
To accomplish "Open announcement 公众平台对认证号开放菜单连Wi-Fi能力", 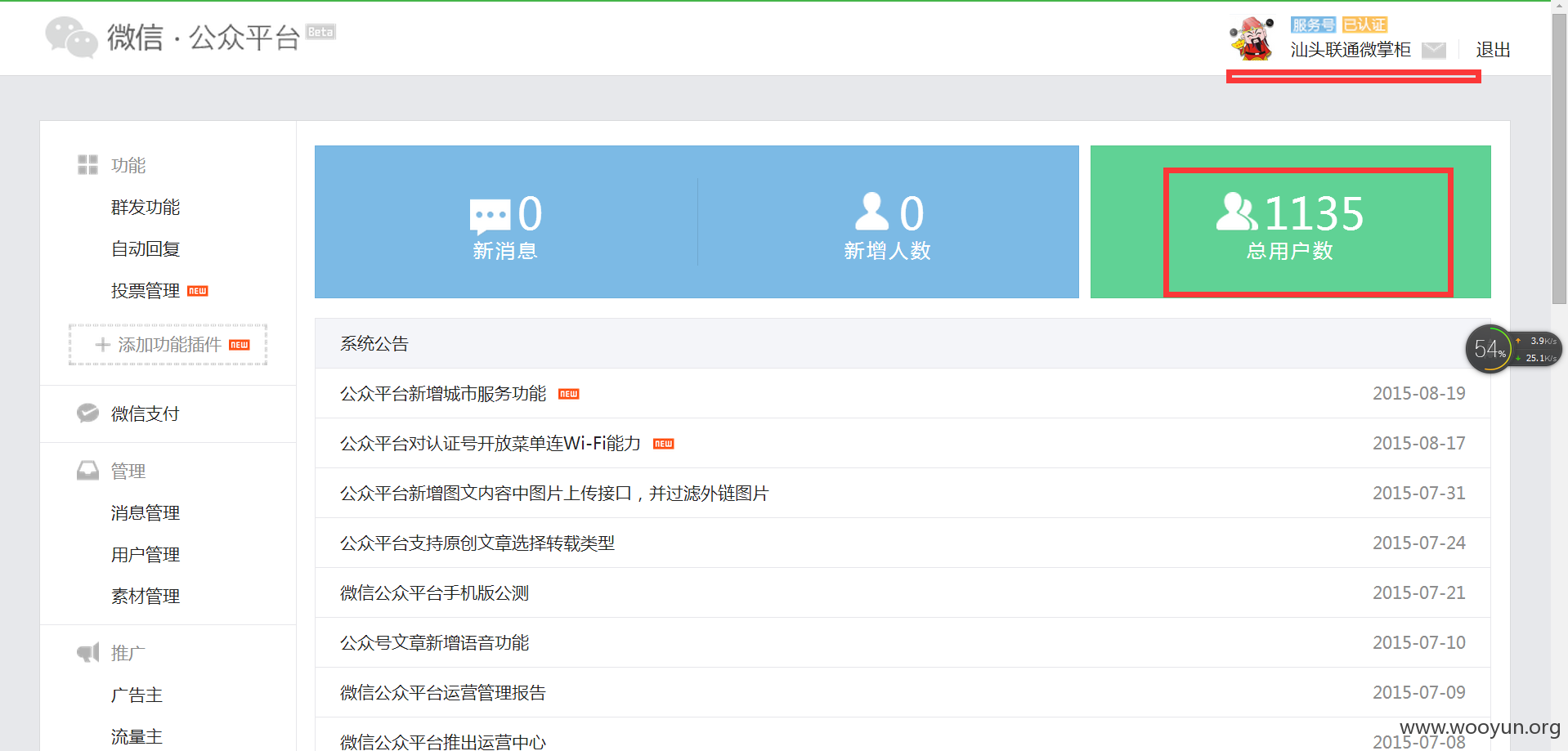I will [x=491, y=444].
